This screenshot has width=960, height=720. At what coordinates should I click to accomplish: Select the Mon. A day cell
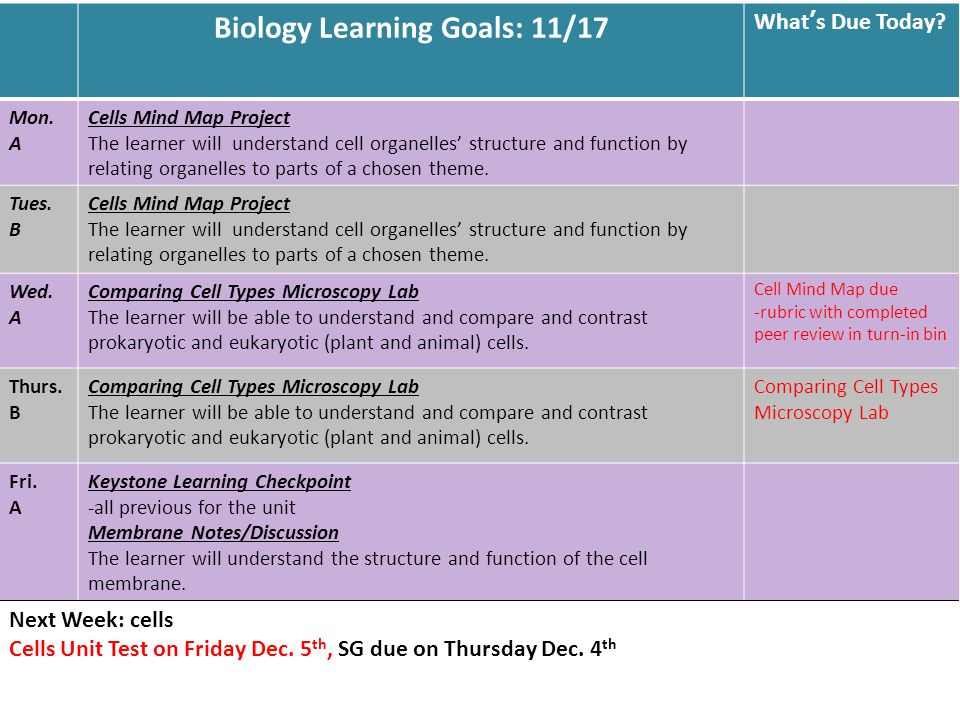(x=39, y=143)
